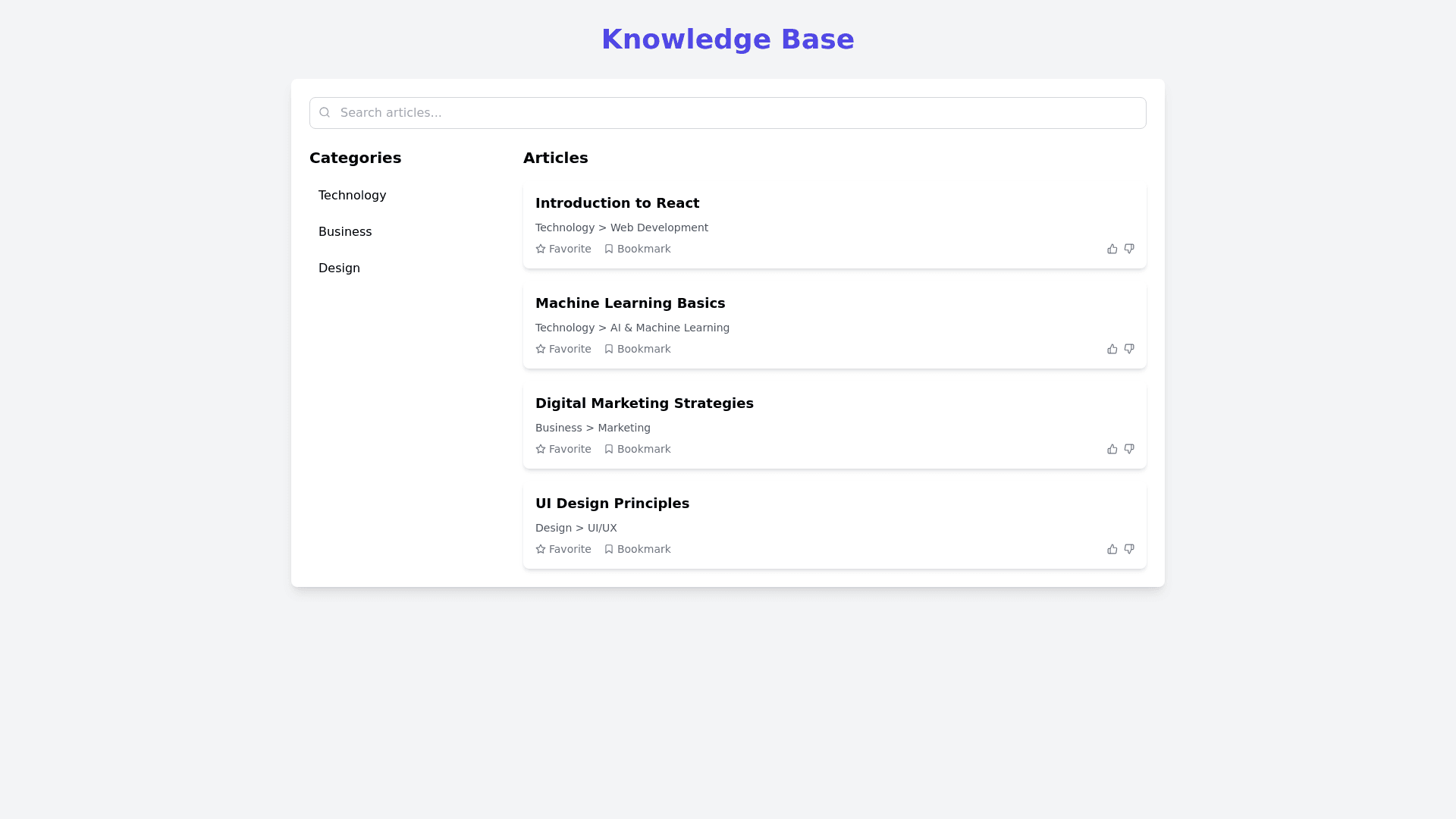Viewport: 1456px width, 819px height.
Task: Thumbs up the Introduction to React article
Action: pos(1112,249)
